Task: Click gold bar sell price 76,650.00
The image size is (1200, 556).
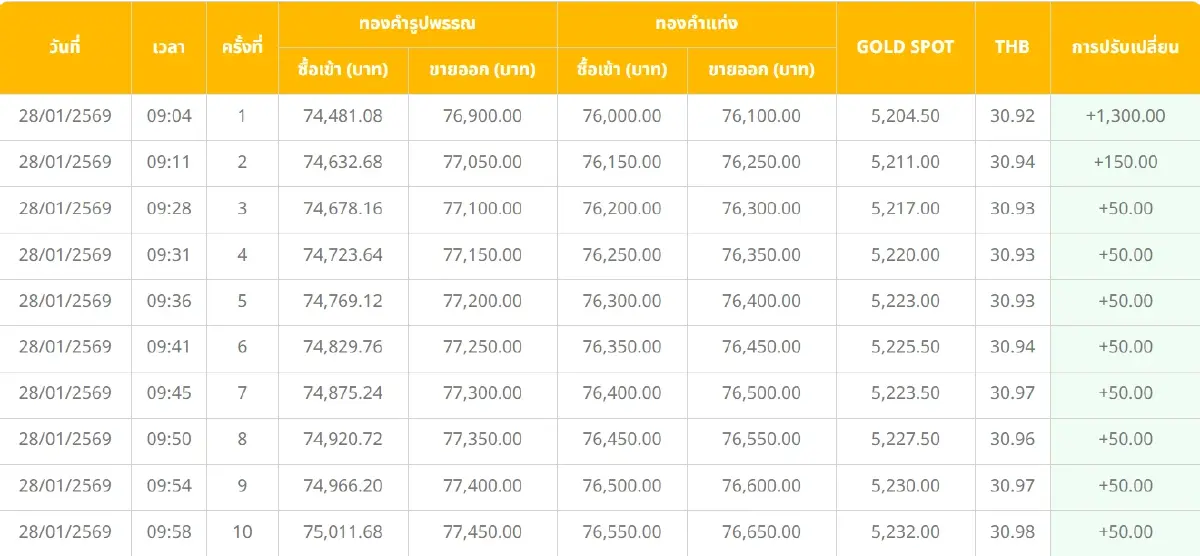Action: coord(761,532)
